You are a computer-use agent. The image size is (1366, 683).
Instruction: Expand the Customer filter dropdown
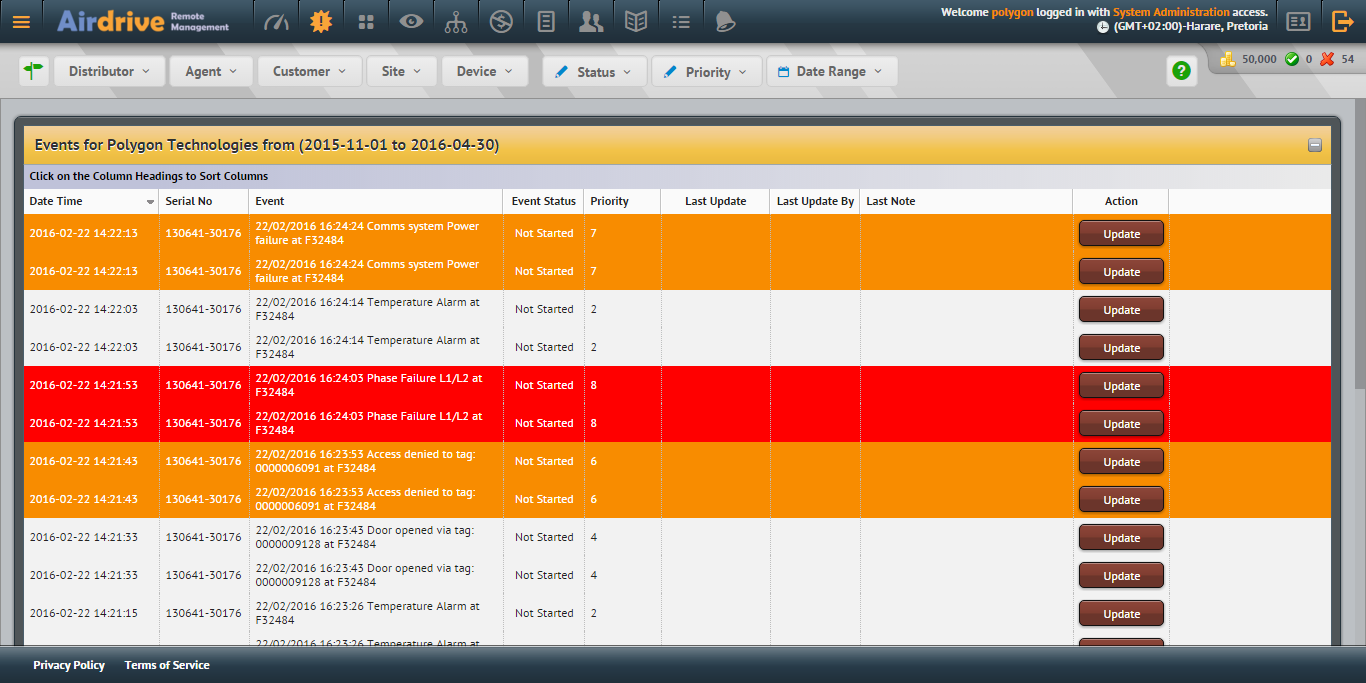[310, 71]
